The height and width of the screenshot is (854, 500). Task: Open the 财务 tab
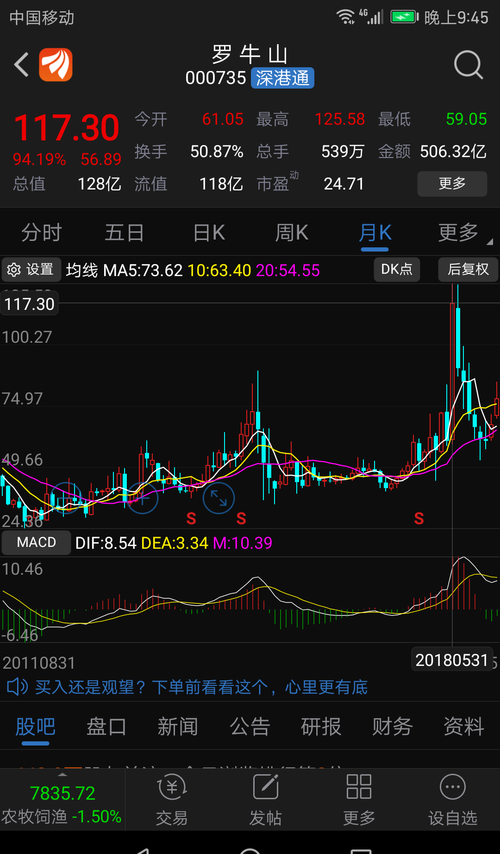392,727
